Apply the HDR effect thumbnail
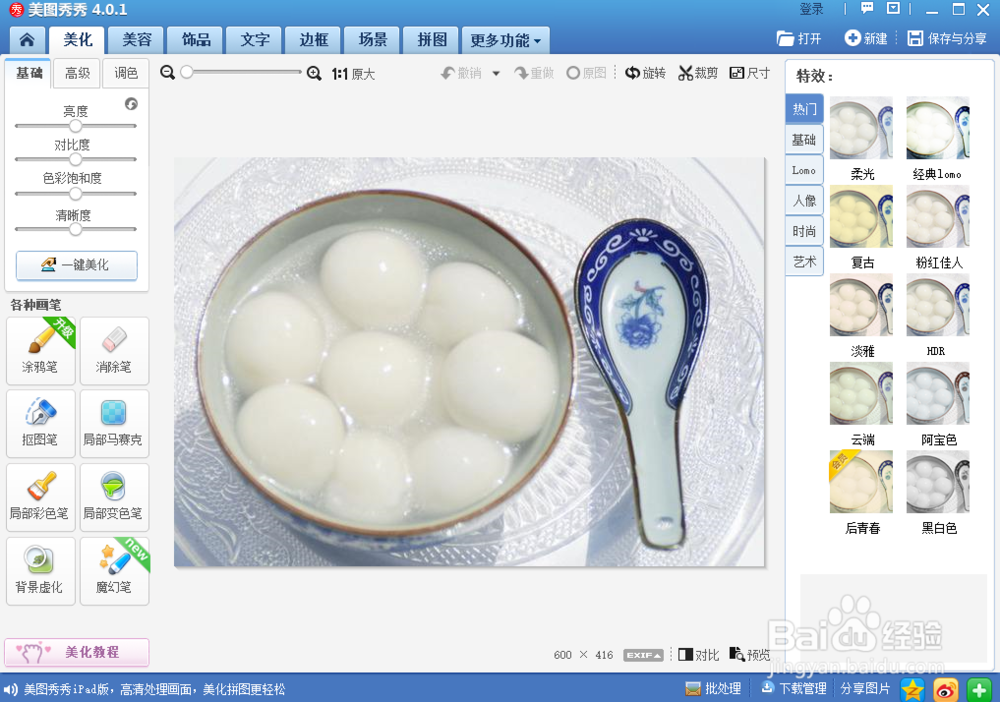 pos(938,305)
